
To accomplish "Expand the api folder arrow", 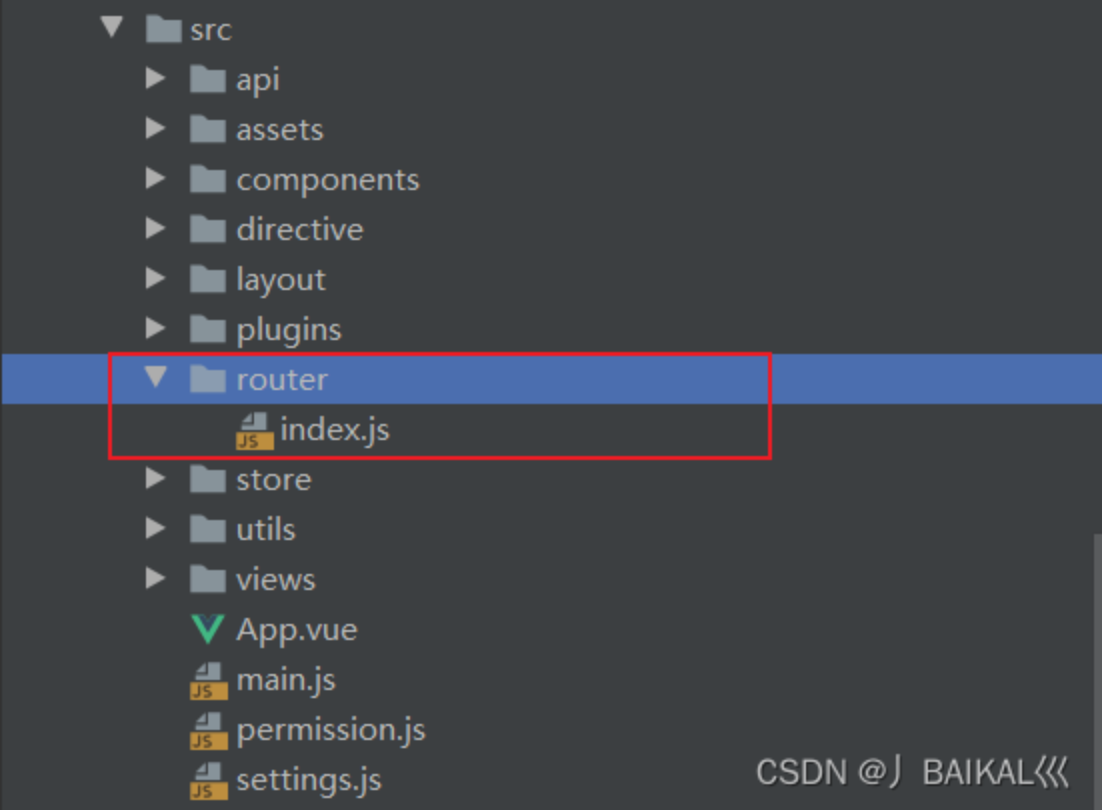I will click(155, 79).
